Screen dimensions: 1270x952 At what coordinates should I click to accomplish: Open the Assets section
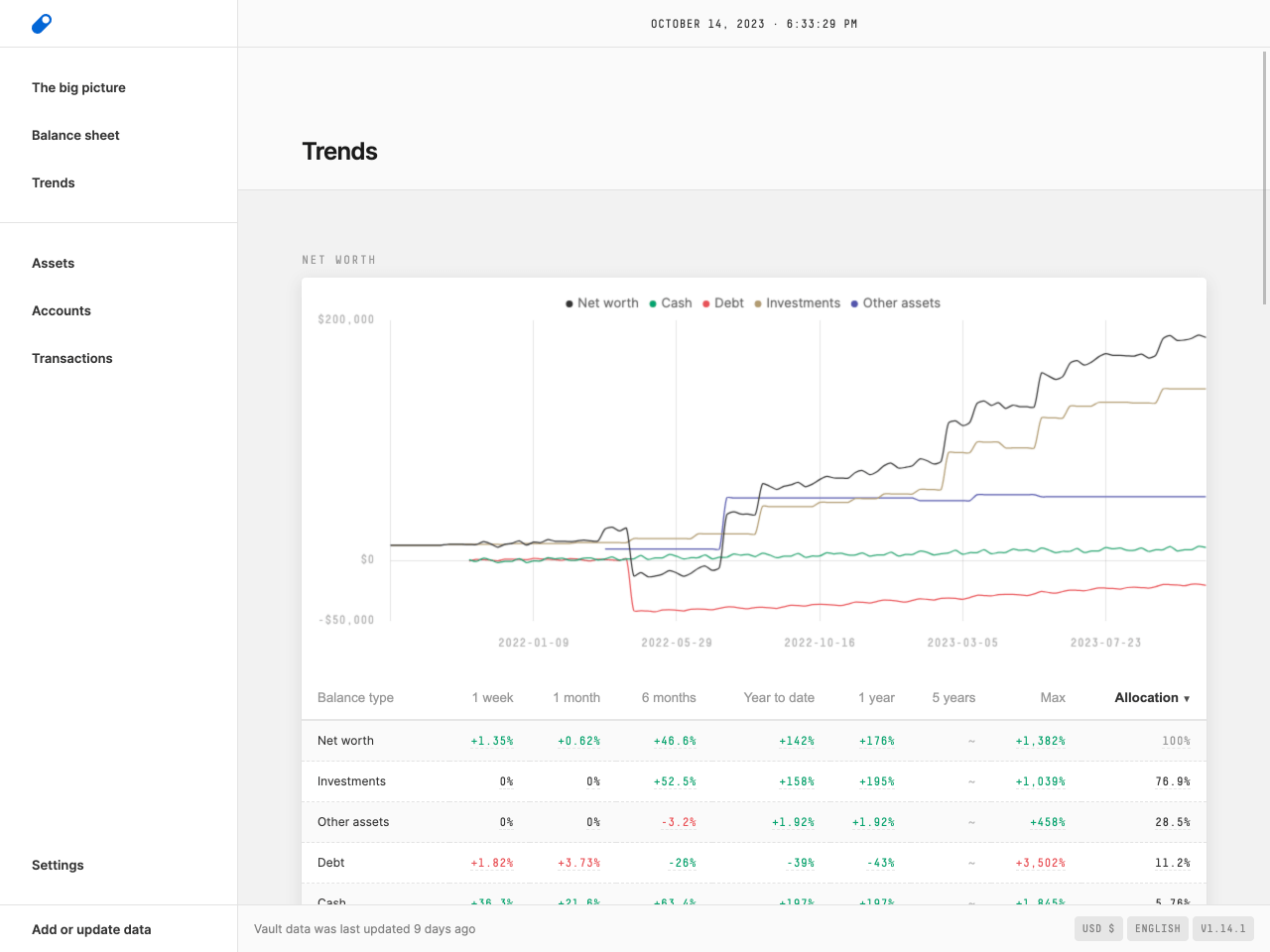[54, 263]
